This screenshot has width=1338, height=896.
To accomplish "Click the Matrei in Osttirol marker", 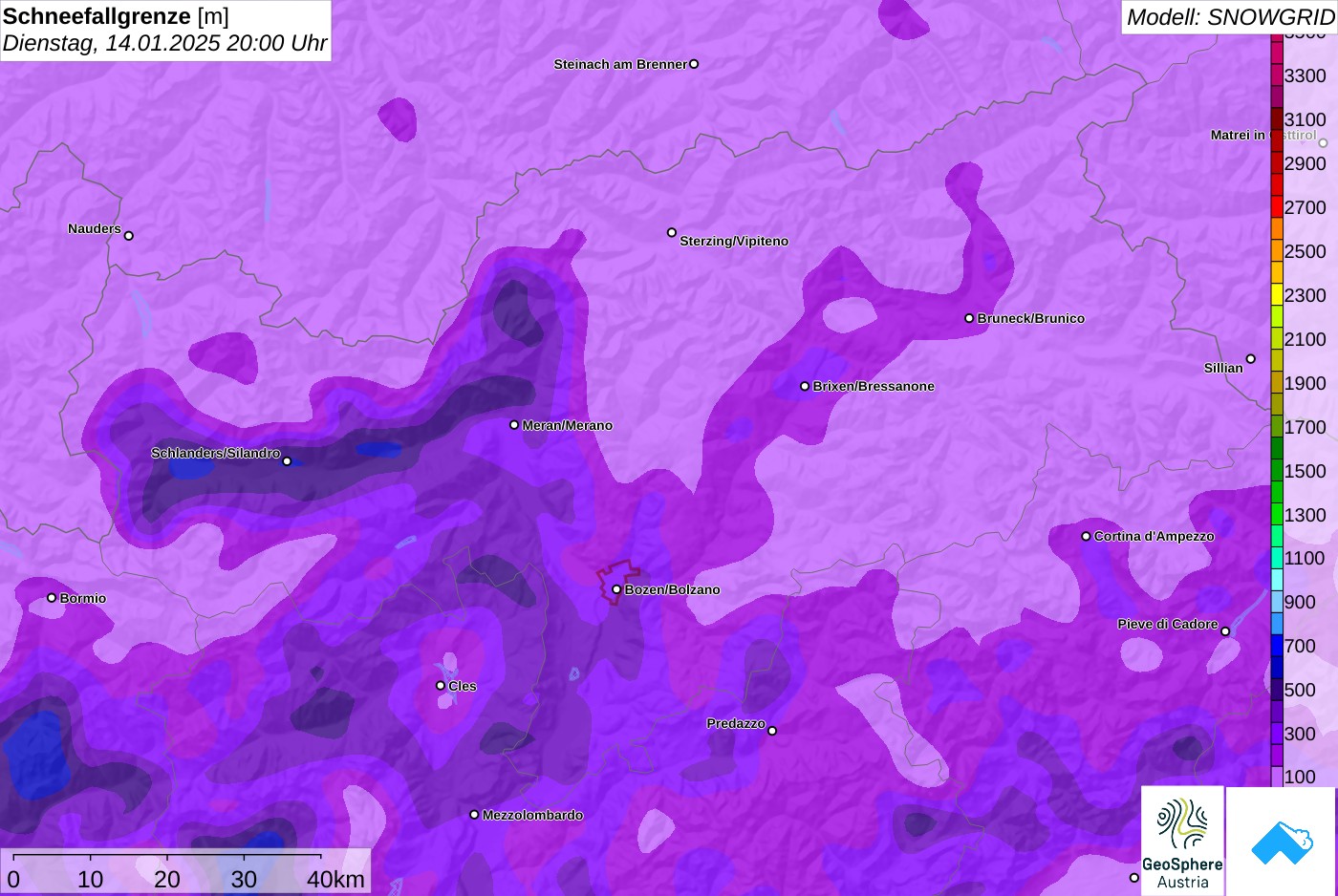I will [x=1323, y=143].
